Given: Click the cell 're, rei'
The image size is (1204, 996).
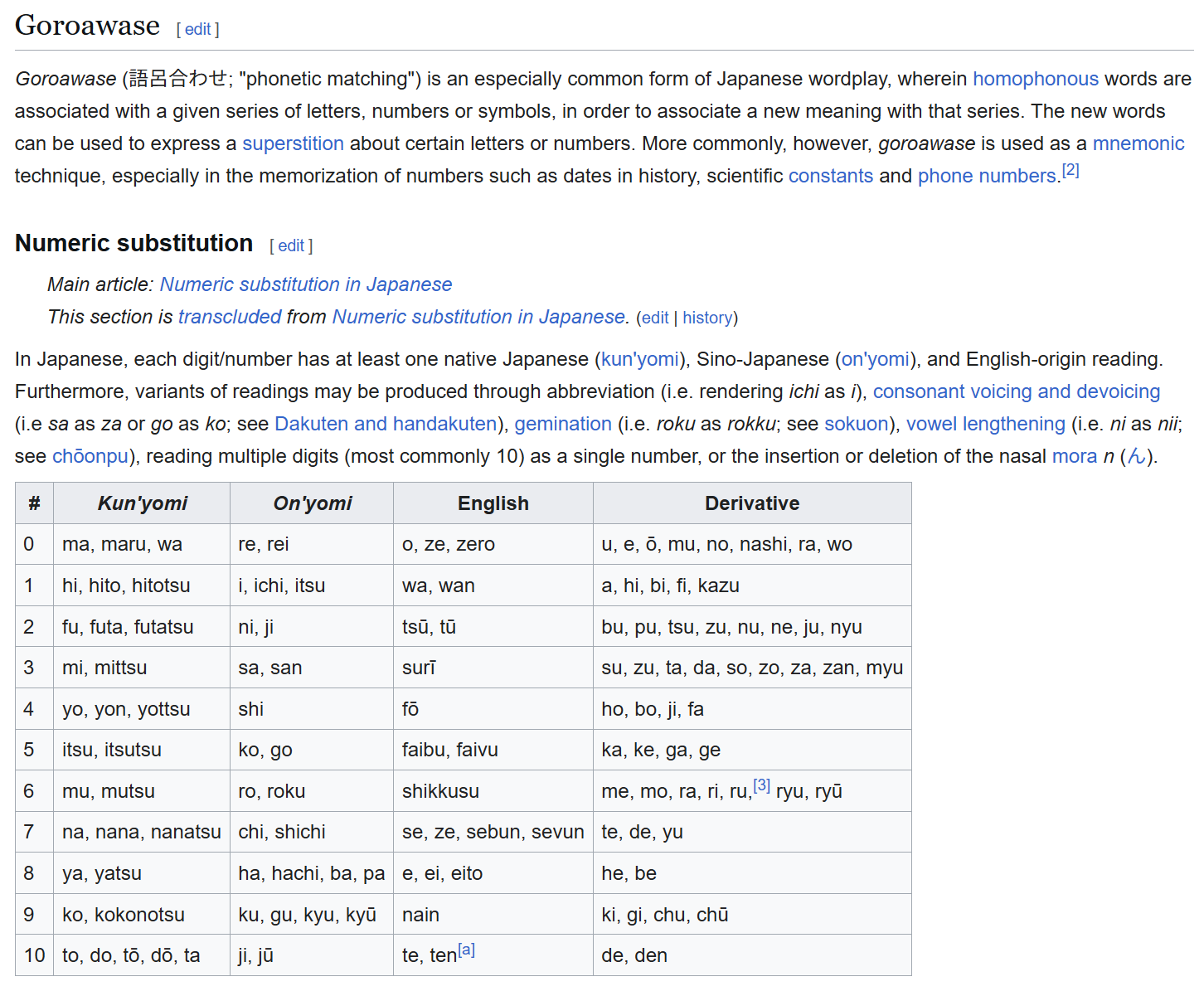Looking at the screenshot, I should [312, 544].
